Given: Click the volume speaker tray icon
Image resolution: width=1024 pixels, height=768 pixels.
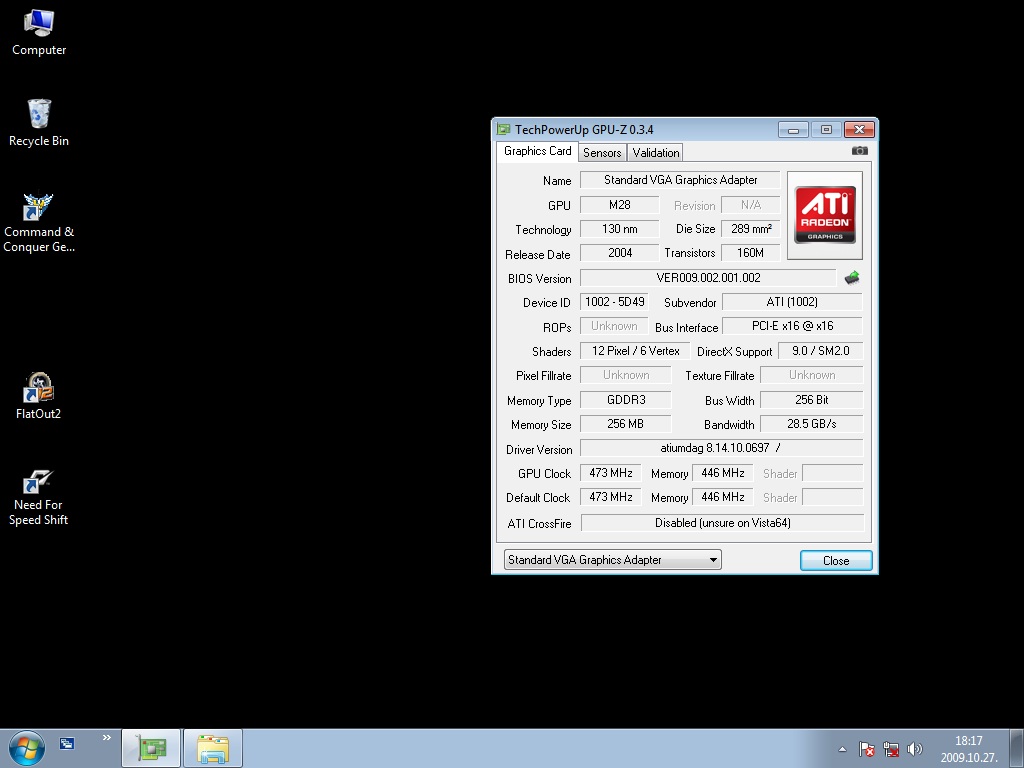Looking at the screenshot, I should [x=915, y=749].
